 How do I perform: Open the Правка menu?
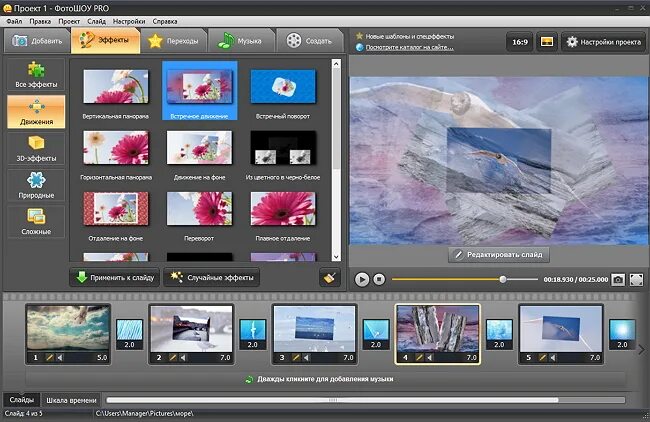tap(40, 21)
